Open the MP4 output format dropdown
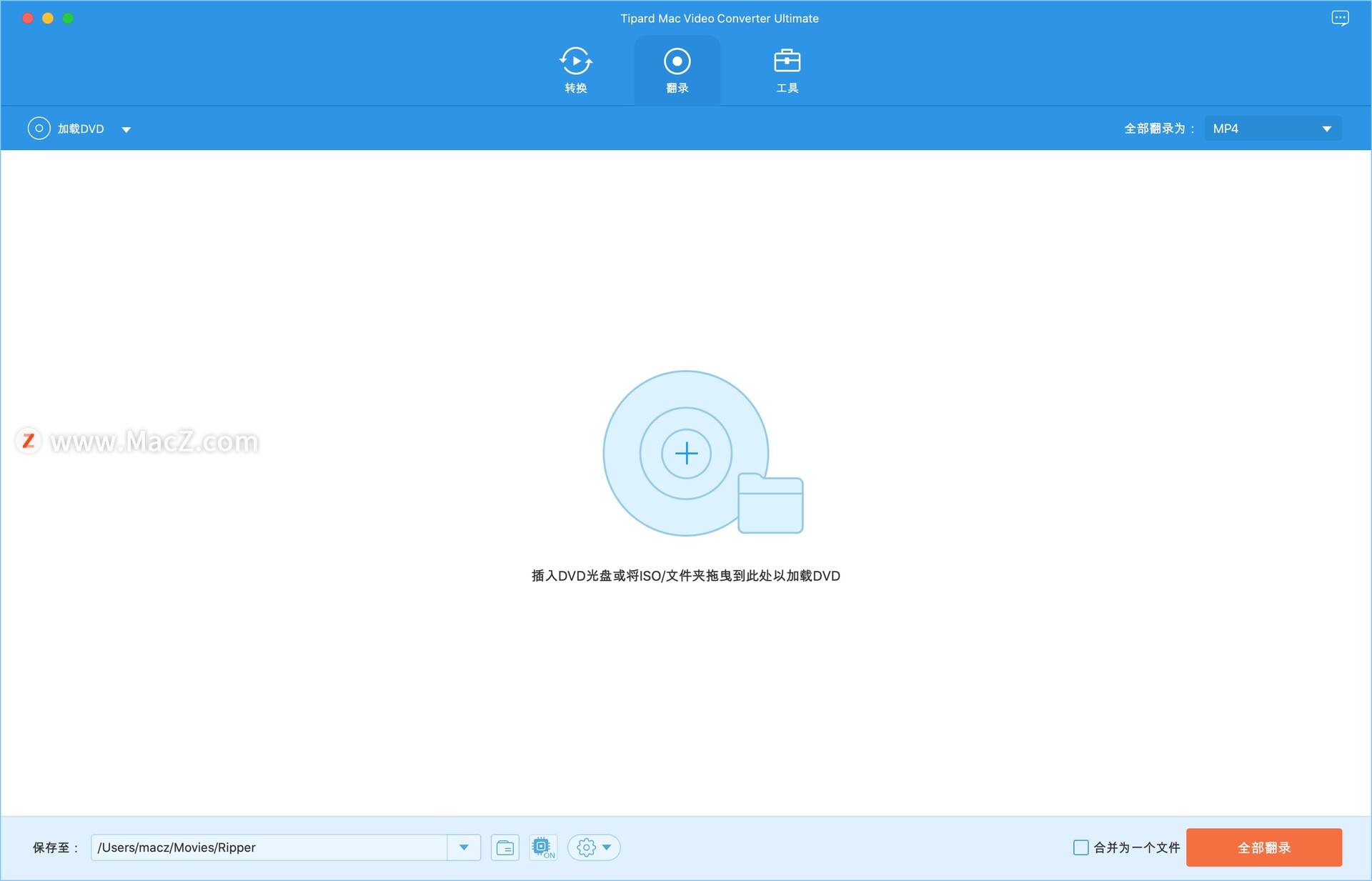The width and height of the screenshot is (1372, 881). coord(1273,129)
